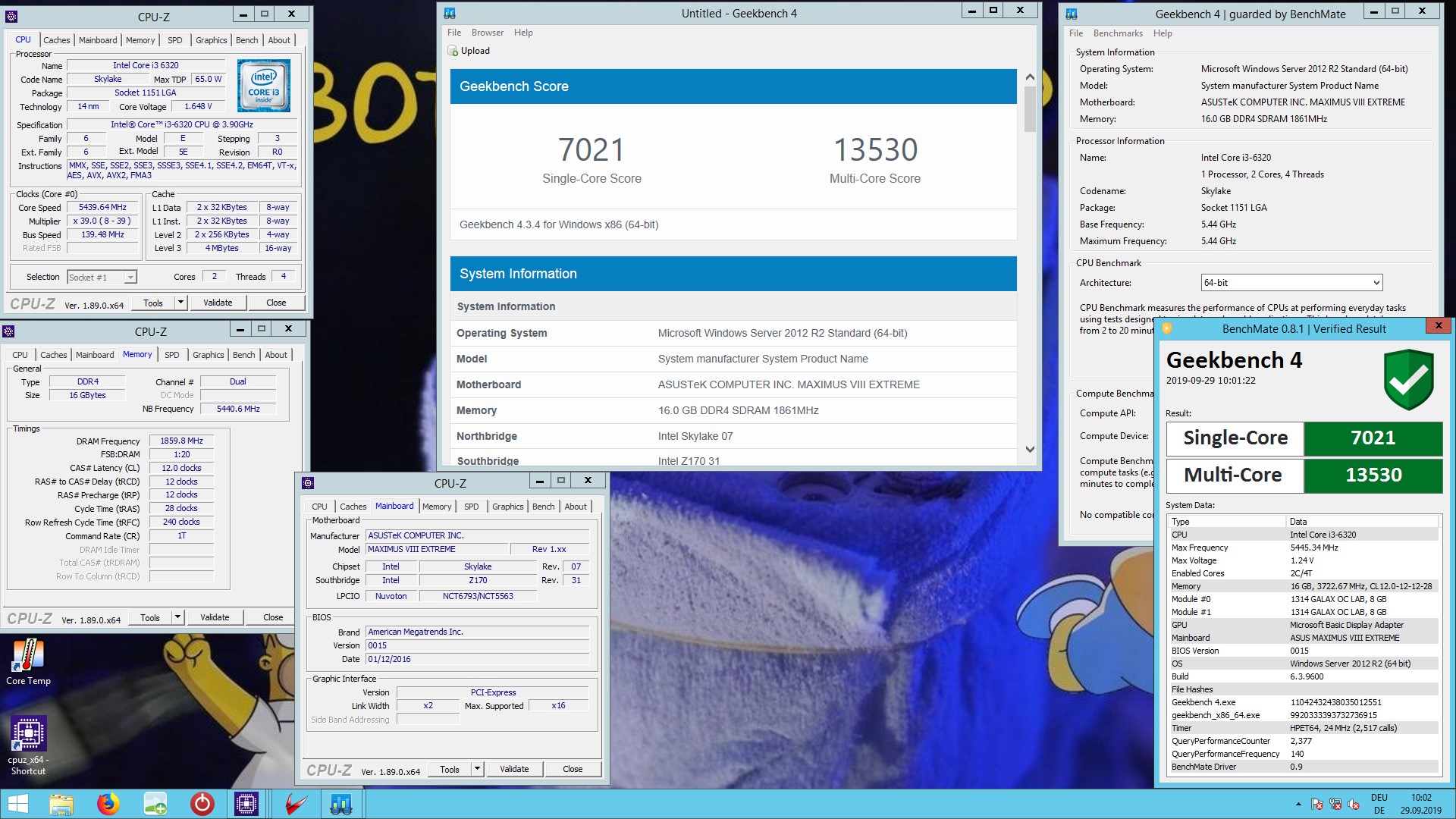Click the HPET64 Timer row in BenchMate
Image resolution: width=1456 pixels, height=819 pixels.
pos(1304,728)
